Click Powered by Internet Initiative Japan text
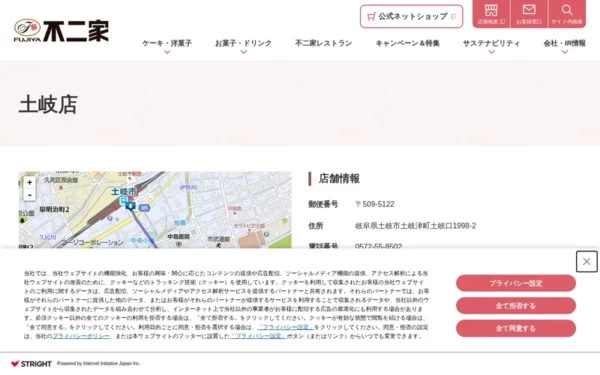Screen dimensions: 600x375 click(99, 364)
